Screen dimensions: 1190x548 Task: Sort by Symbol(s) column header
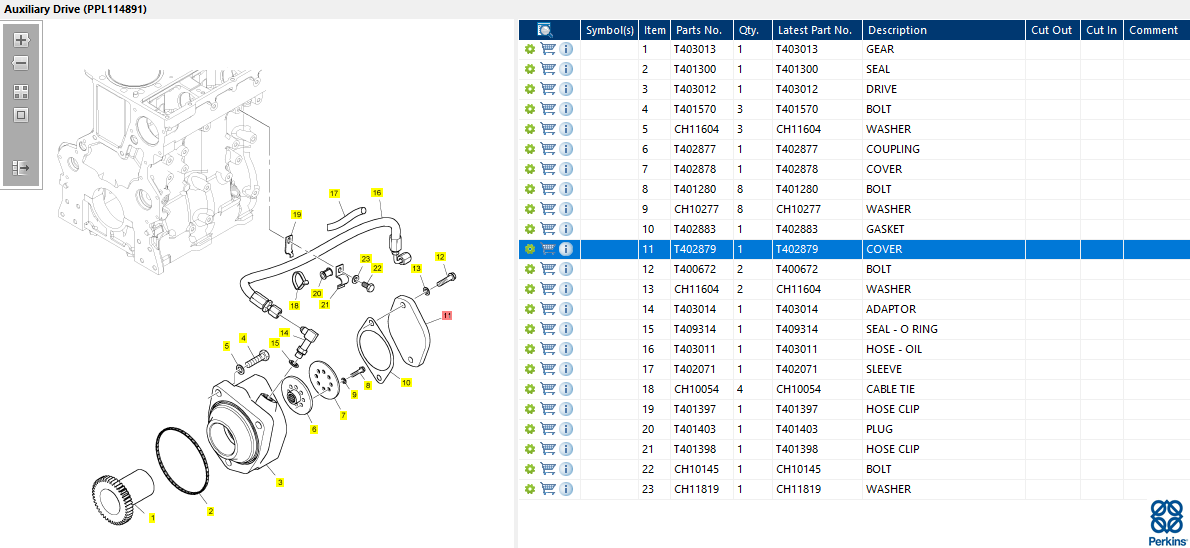(x=609, y=30)
